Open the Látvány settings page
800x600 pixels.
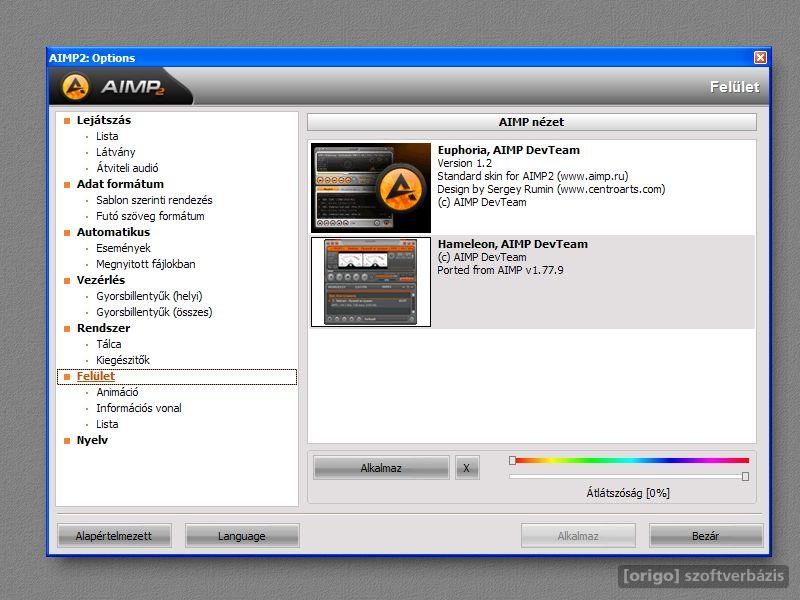[x=116, y=152]
